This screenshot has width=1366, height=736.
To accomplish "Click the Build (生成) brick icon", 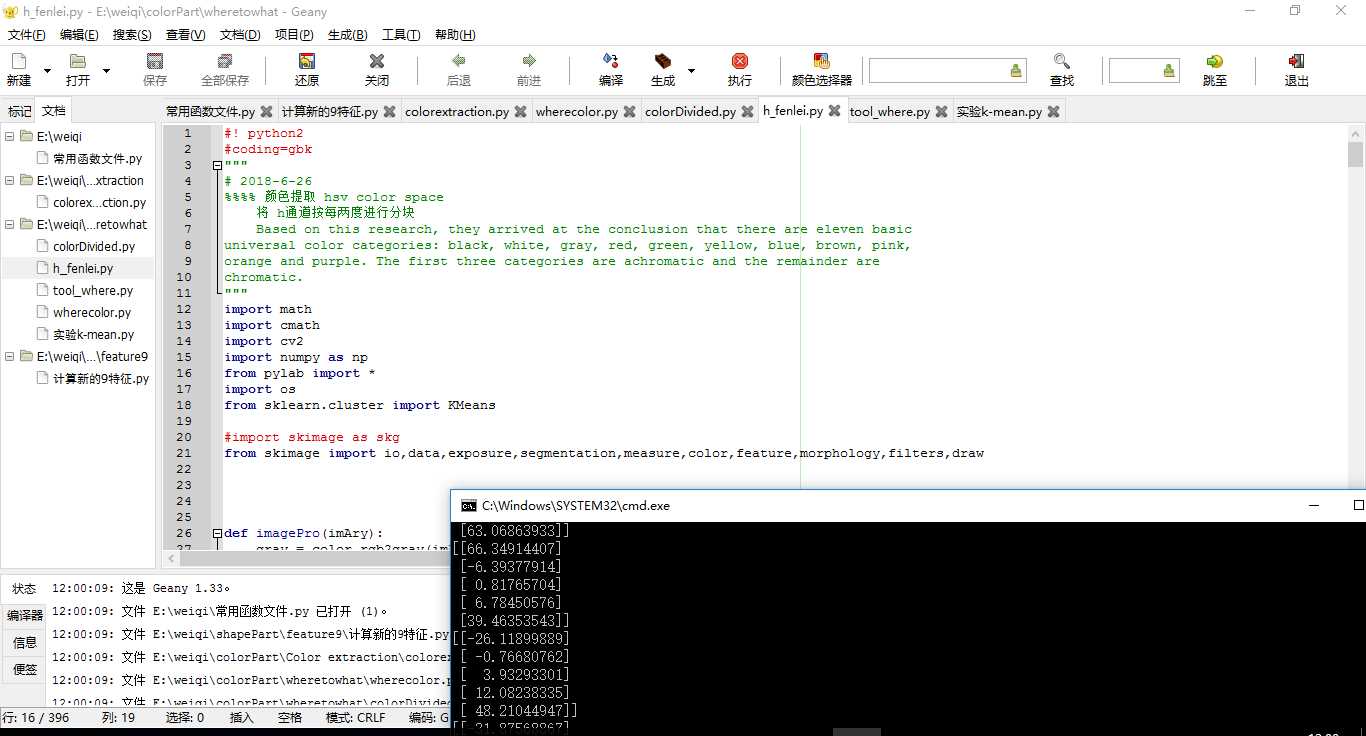I will point(662,62).
